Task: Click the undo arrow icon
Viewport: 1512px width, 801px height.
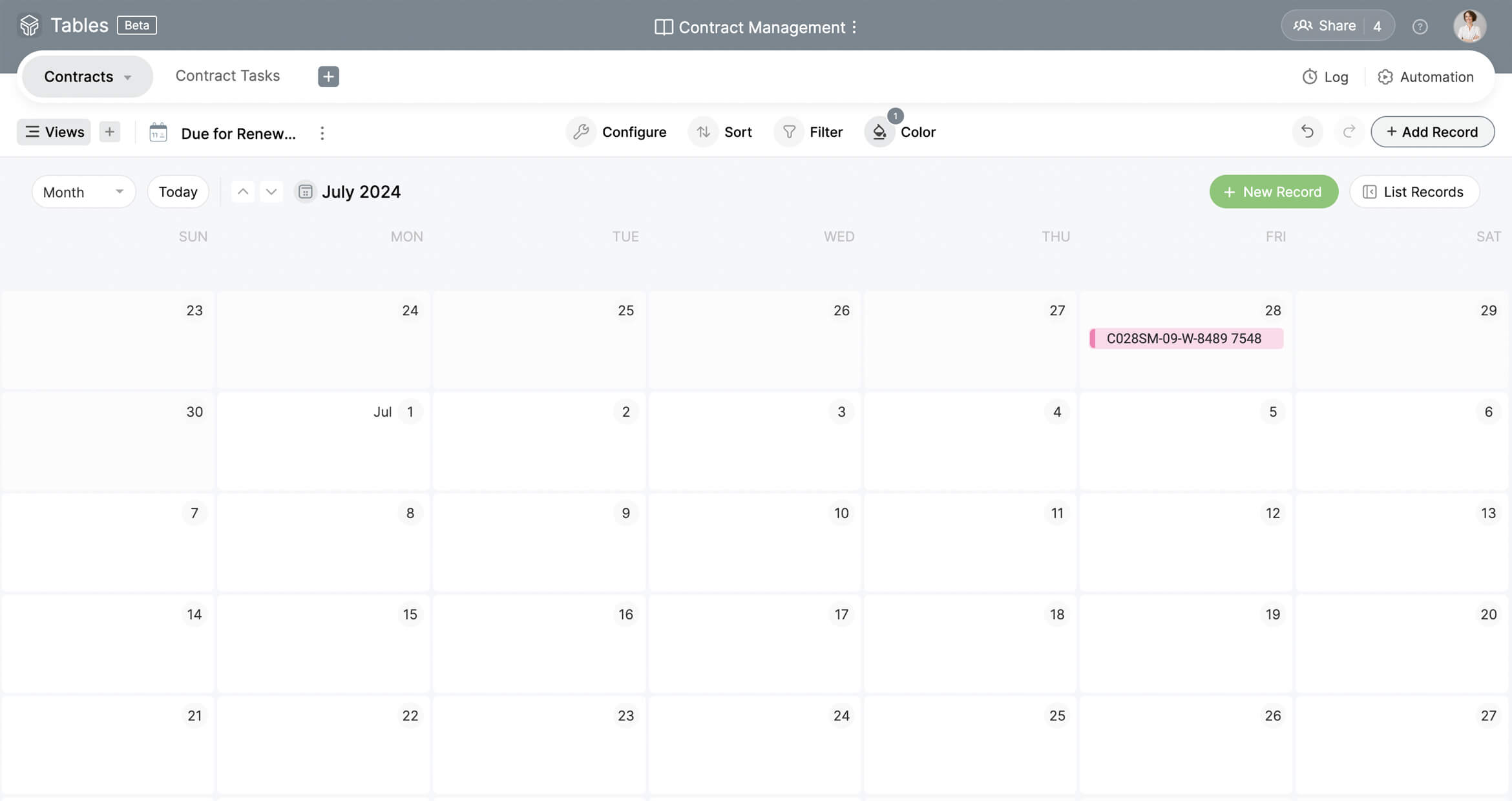Action: 1307,132
